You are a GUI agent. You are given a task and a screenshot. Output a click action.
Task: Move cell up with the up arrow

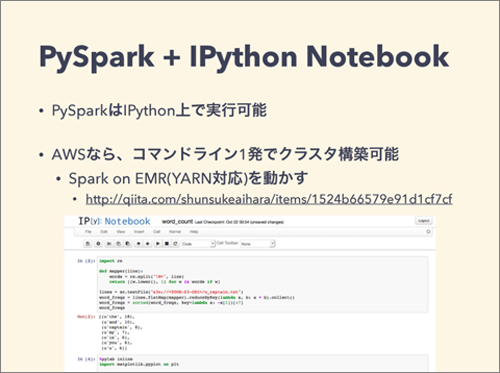point(138,244)
